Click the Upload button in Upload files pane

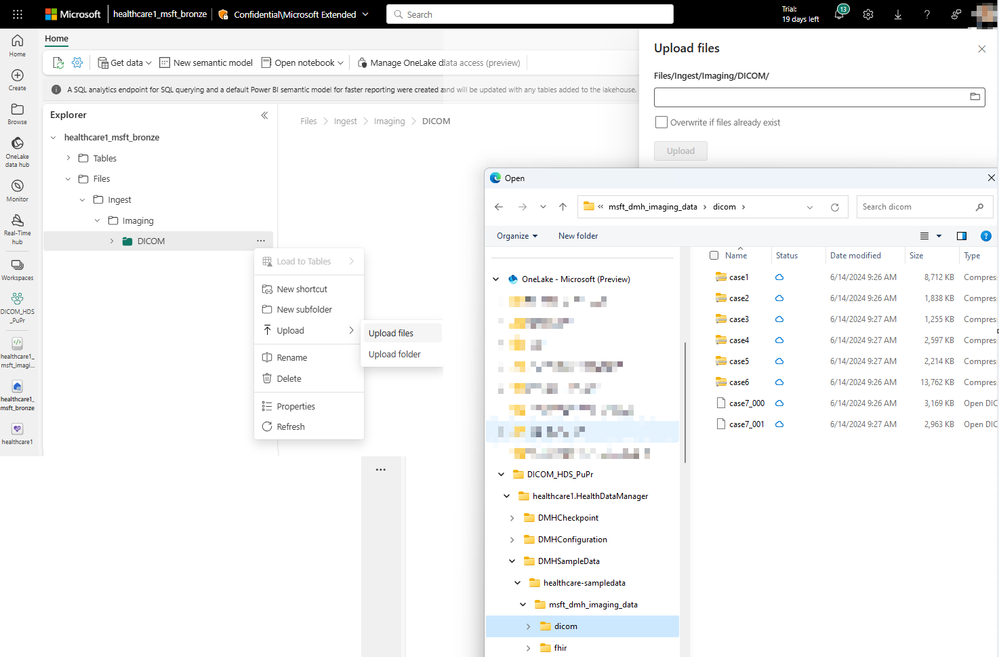680,151
